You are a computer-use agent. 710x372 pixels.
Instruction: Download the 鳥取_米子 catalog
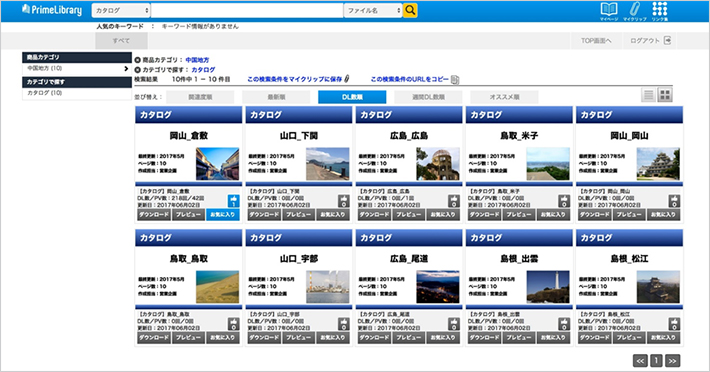pos(484,215)
